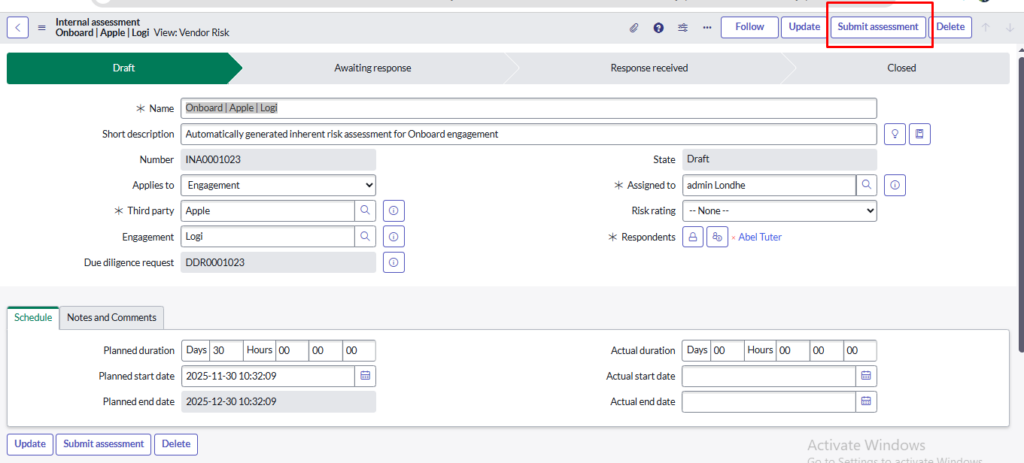Open the Abel Tuter respondent link
The height and width of the screenshot is (463, 1024).
[x=760, y=237]
